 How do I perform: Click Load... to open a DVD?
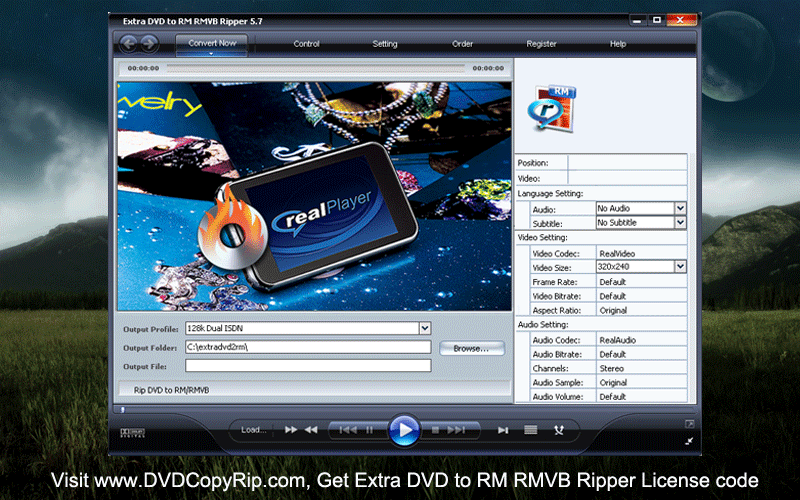coord(254,430)
